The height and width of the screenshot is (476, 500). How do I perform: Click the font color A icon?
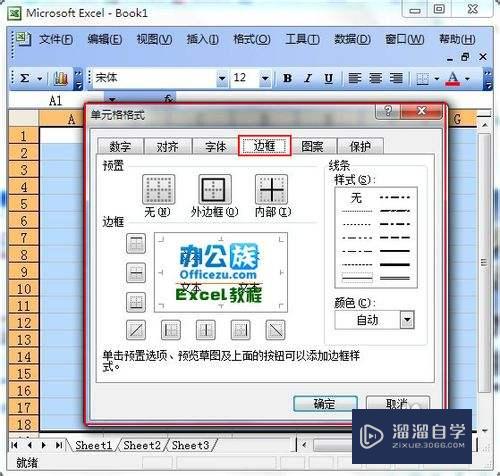(x=453, y=79)
